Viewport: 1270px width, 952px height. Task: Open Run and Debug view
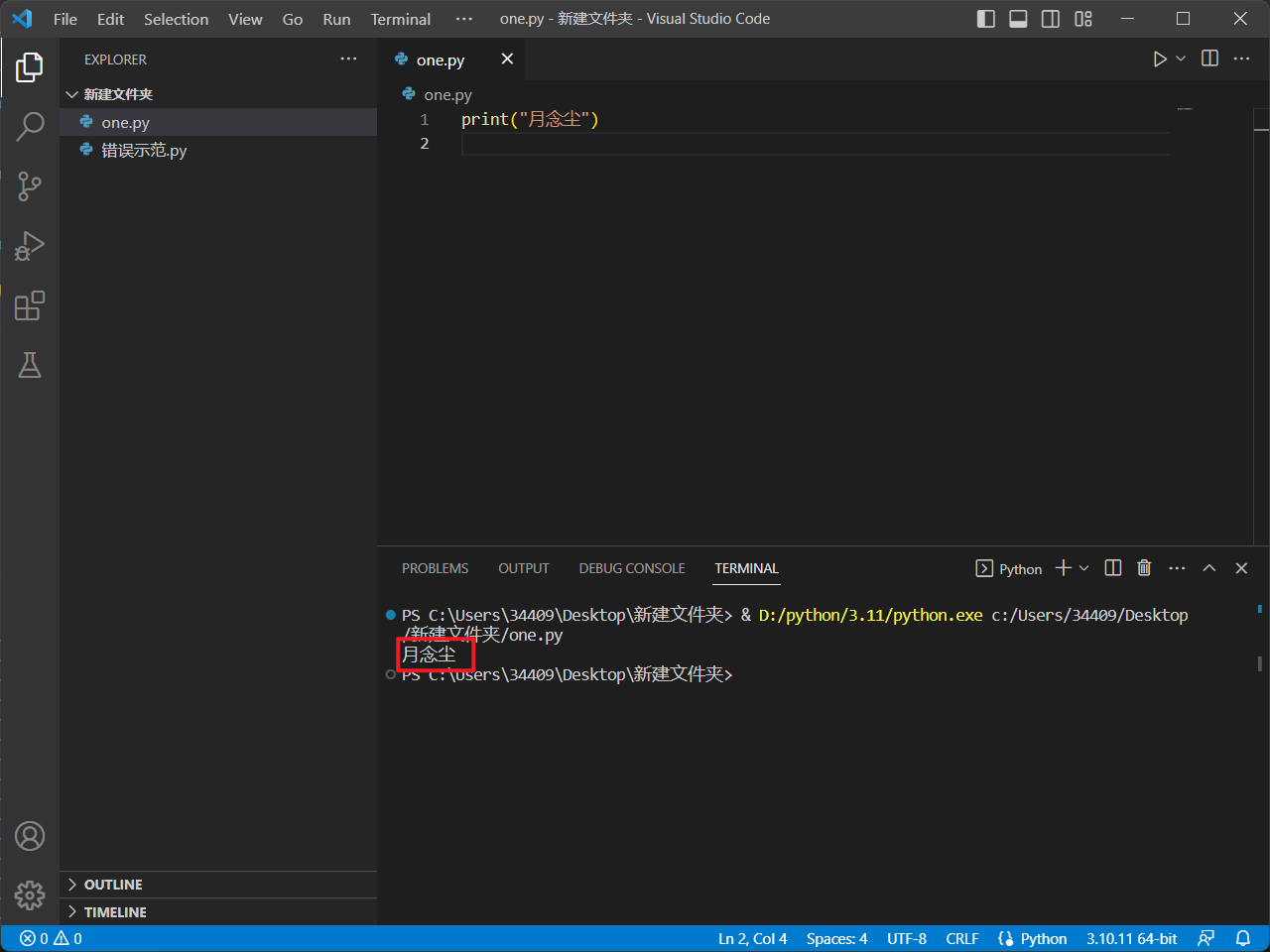[x=30, y=246]
